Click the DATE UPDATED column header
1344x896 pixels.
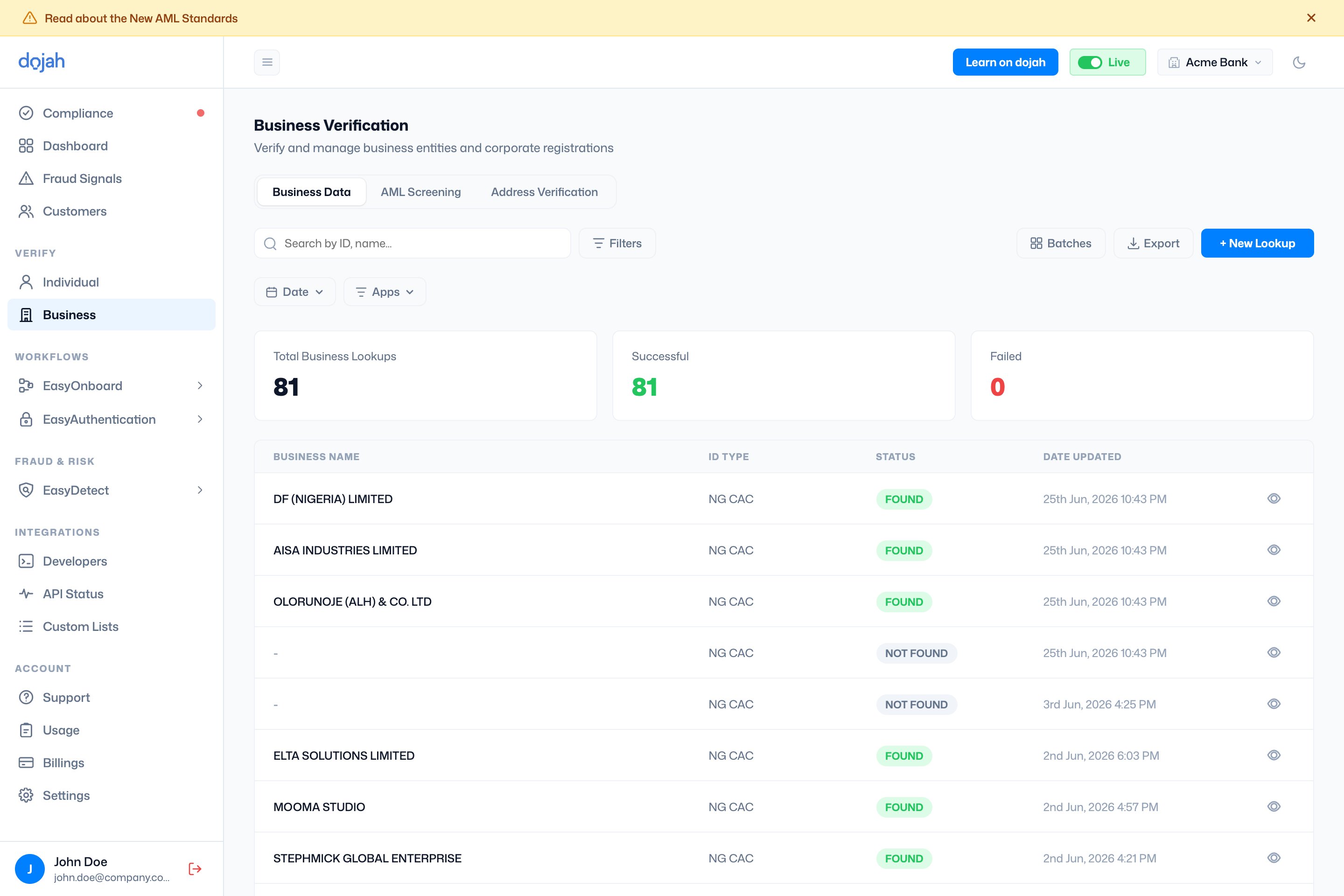coord(1082,456)
